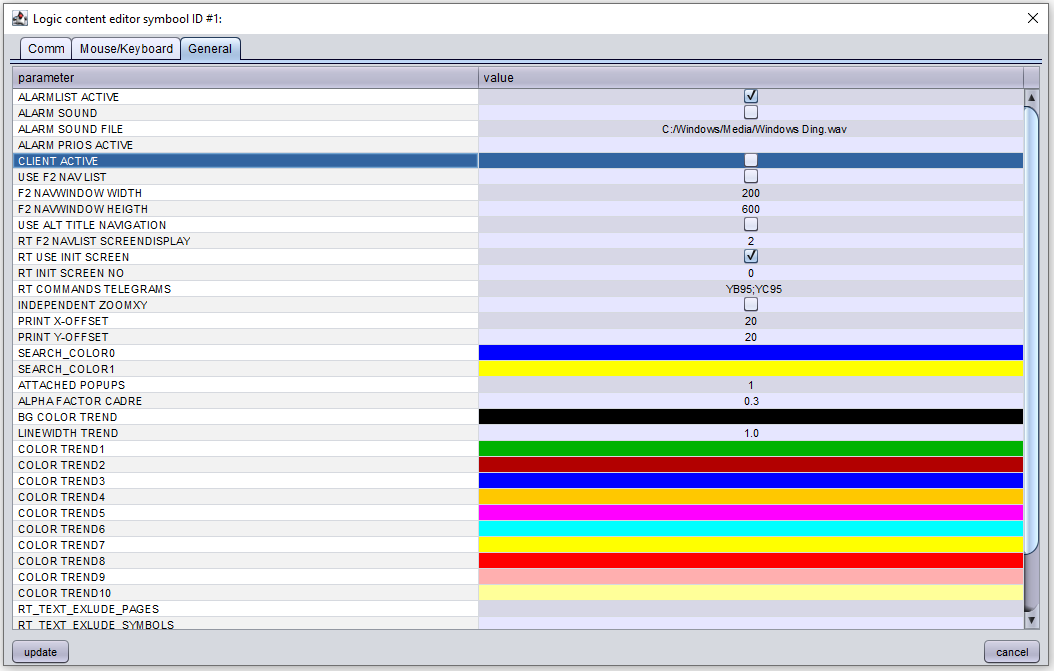Viewport: 1054px width, 671px height.
Task: Click the scrollbar down arrow
Action: (1033, 619)
